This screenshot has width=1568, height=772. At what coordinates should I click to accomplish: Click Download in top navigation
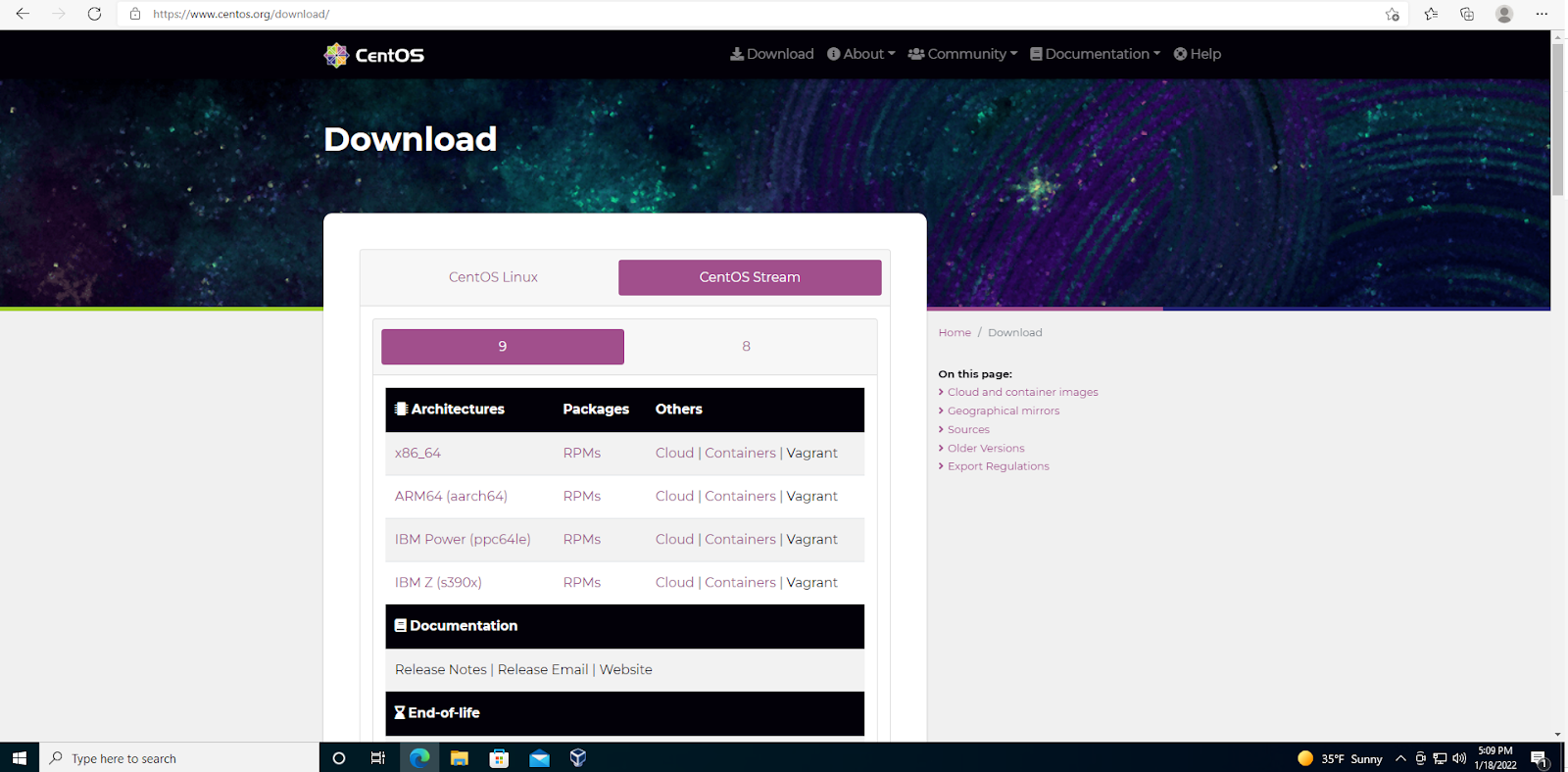click(772, 54)
